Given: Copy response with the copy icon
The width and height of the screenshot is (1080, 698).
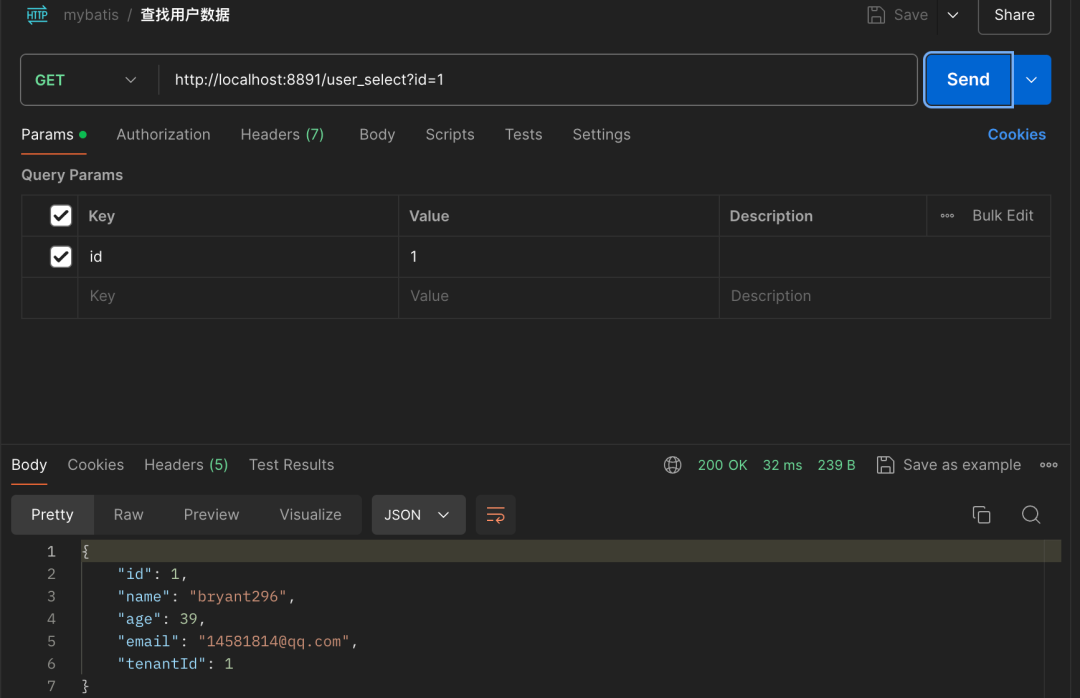Looking at the screenshot, I should (x=981, y=515).
